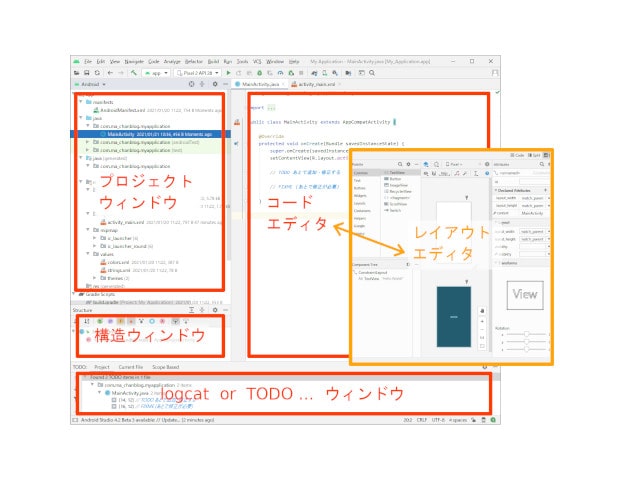This screenshot has width=640, height=480.
Task: Click the Back navigation arrow in toolbar
Action: (x=110, y=73)
